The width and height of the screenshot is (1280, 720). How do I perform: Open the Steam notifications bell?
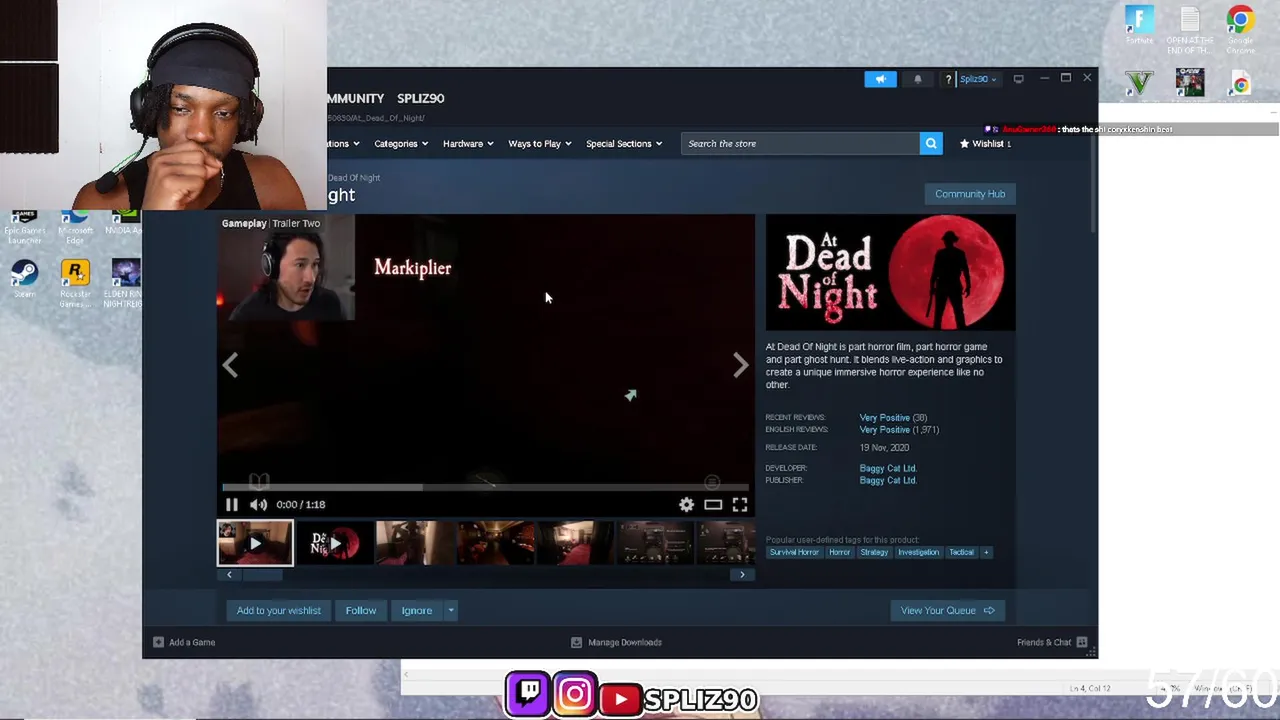pos(917,79)
